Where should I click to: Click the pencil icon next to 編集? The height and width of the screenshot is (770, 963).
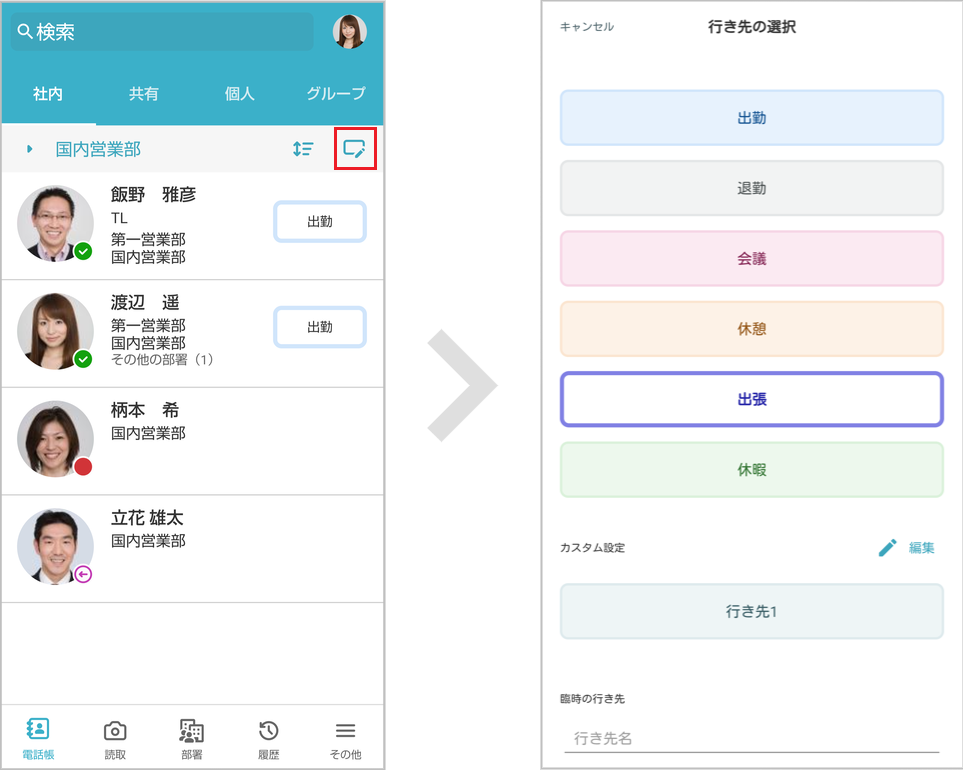click(x=887, y=548)
